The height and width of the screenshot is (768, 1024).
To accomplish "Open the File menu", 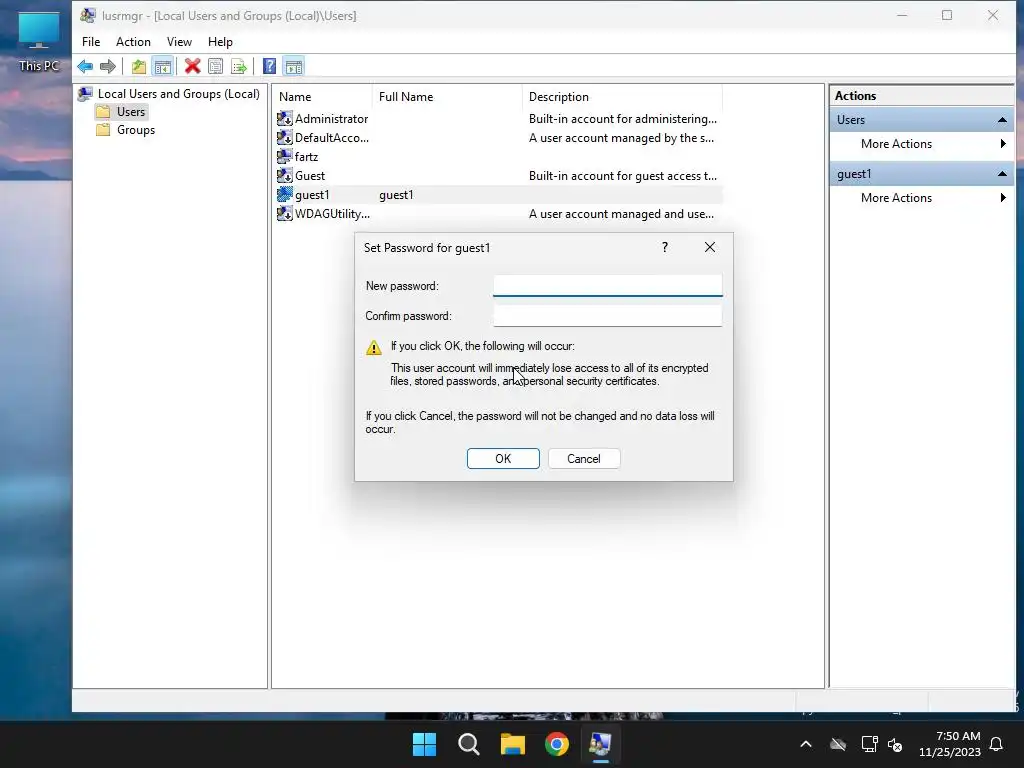I will [x=91, y=42].
